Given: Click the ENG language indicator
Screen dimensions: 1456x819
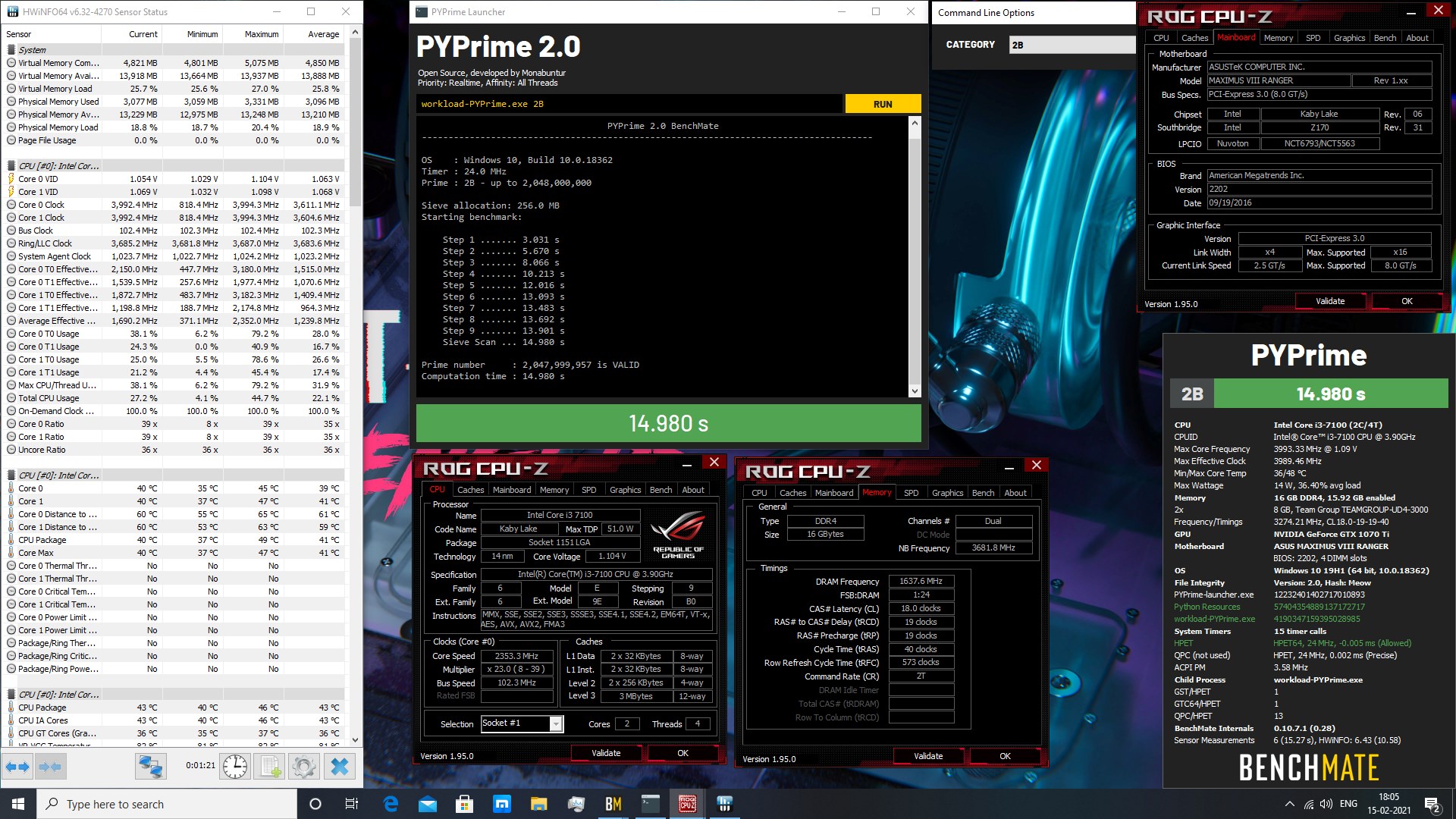Looking at the screenshot, I should click(x=1348, y=804).
